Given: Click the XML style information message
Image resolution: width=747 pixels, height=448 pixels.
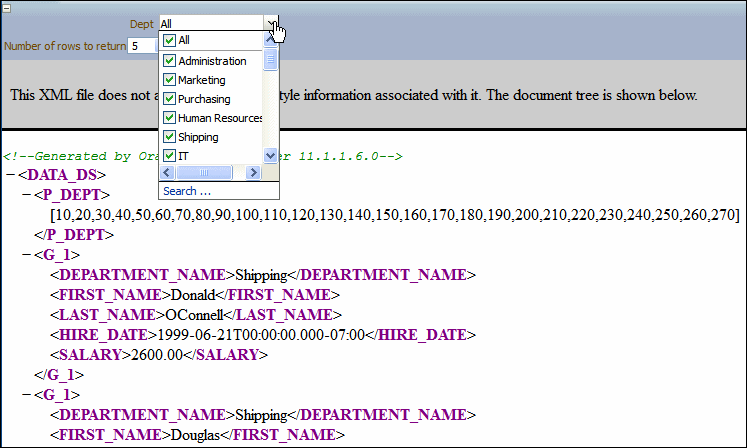Looking at the screenshot, I should tap(353, 95).
